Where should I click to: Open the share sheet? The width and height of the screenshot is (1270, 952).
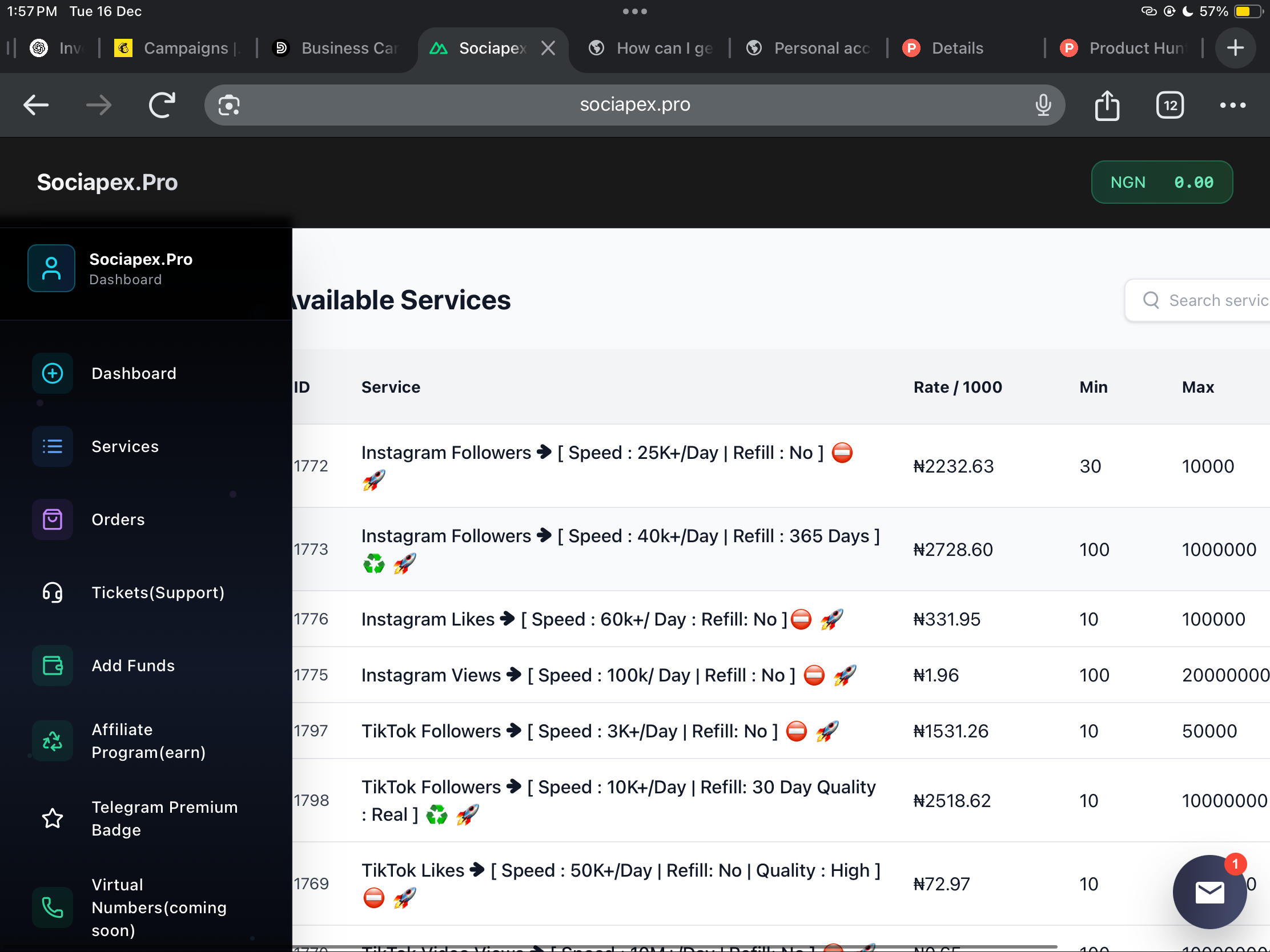point(1106,105)
